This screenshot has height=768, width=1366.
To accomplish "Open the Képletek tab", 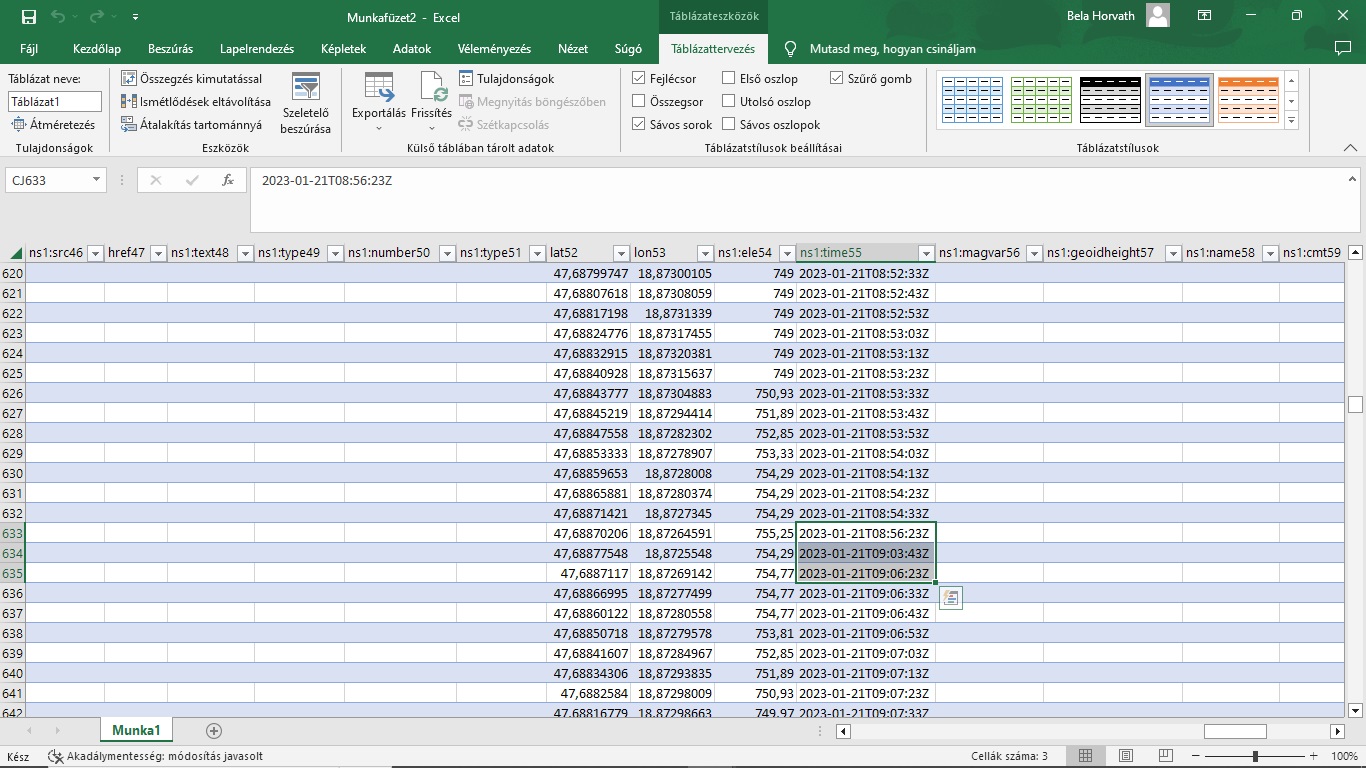I will (344, 48).
